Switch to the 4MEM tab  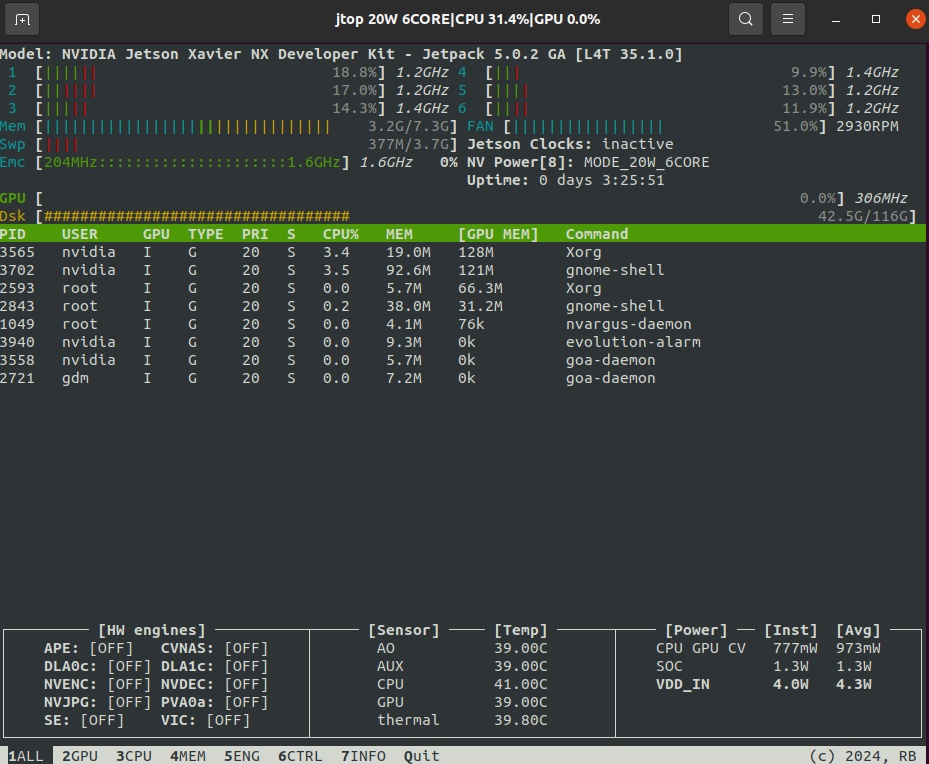pos(188,756)
